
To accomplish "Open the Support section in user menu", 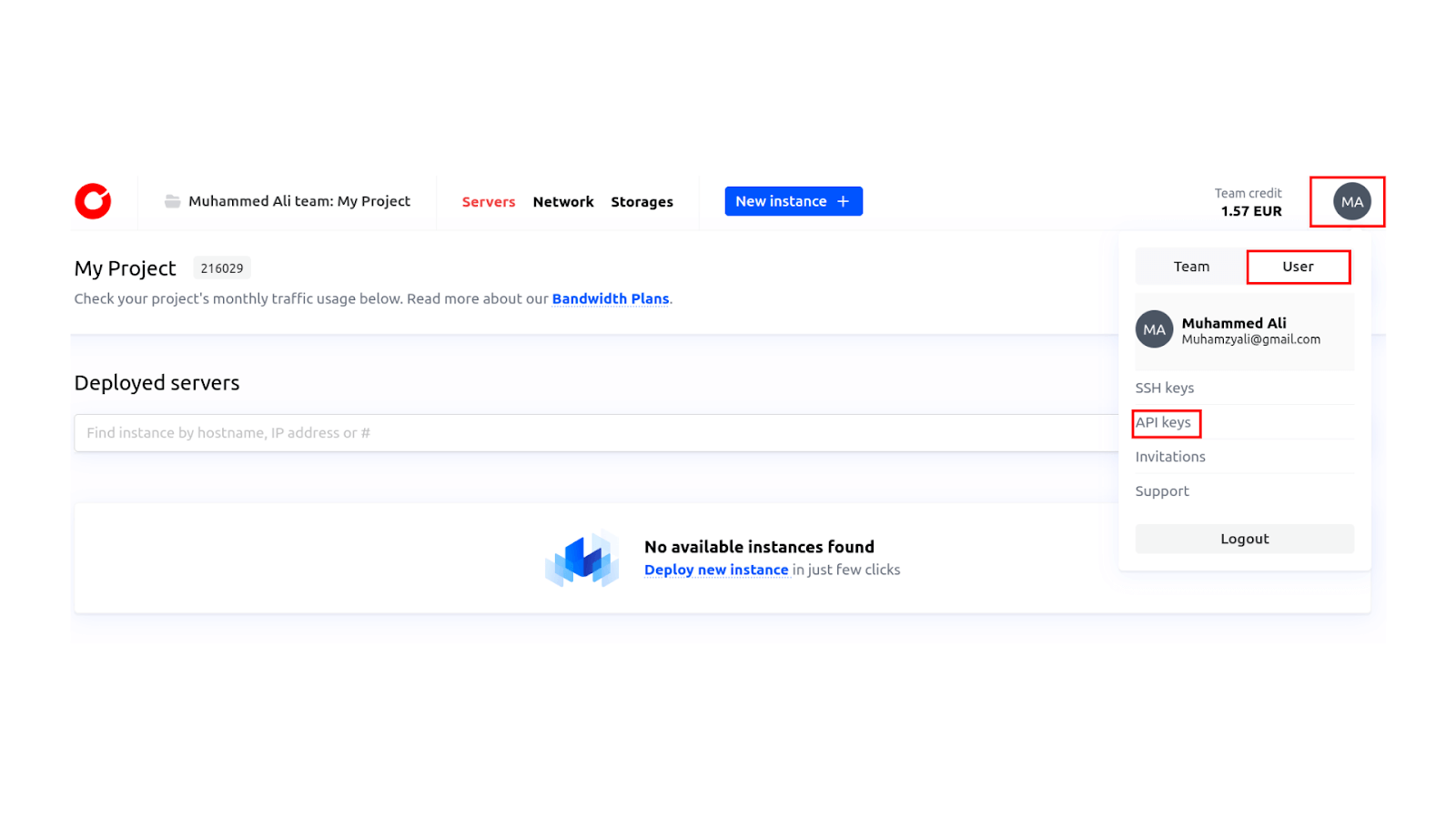I will (x=1162, y=490).
